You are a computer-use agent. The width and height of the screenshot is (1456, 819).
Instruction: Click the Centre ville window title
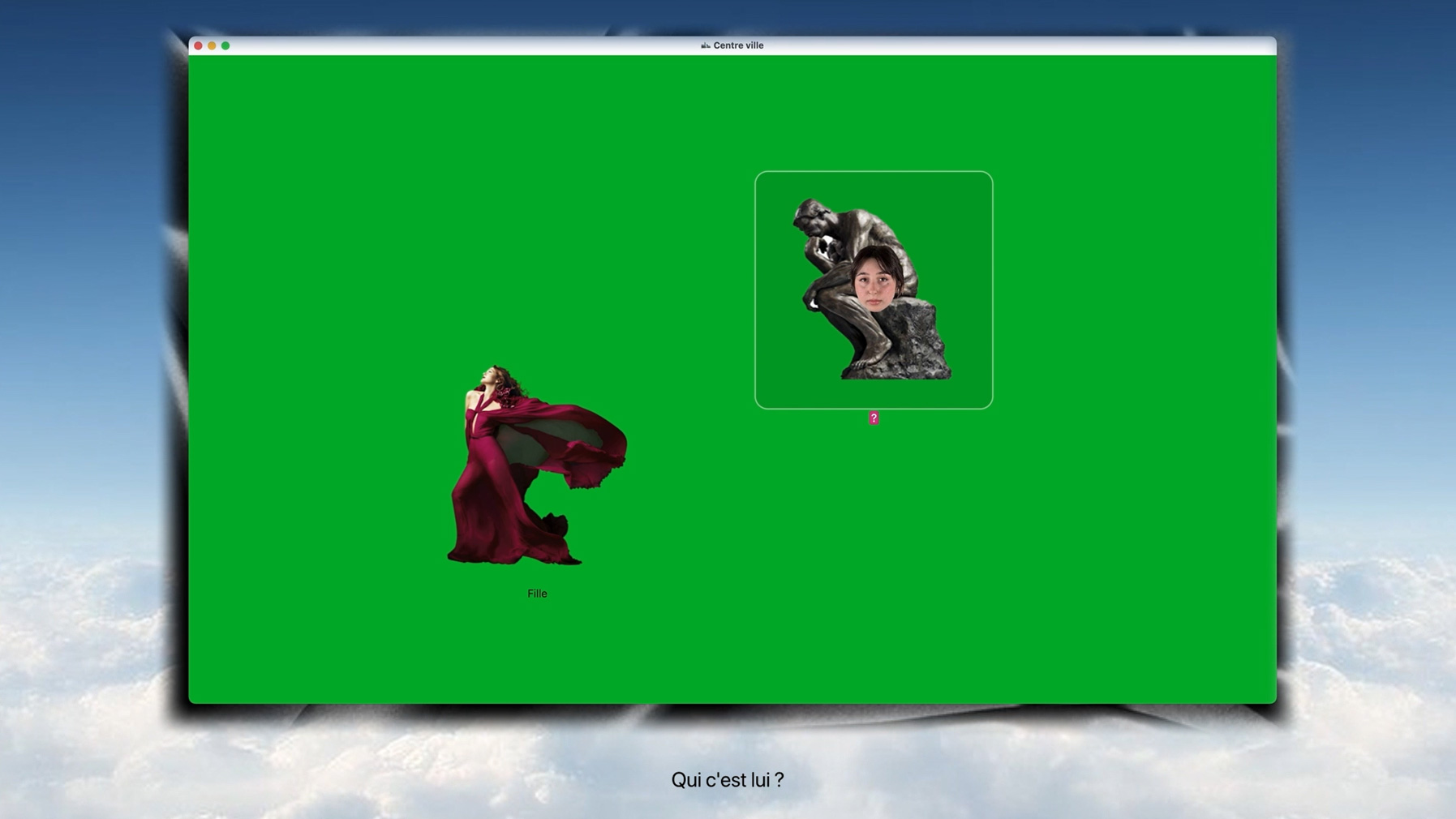coord(738,45)
